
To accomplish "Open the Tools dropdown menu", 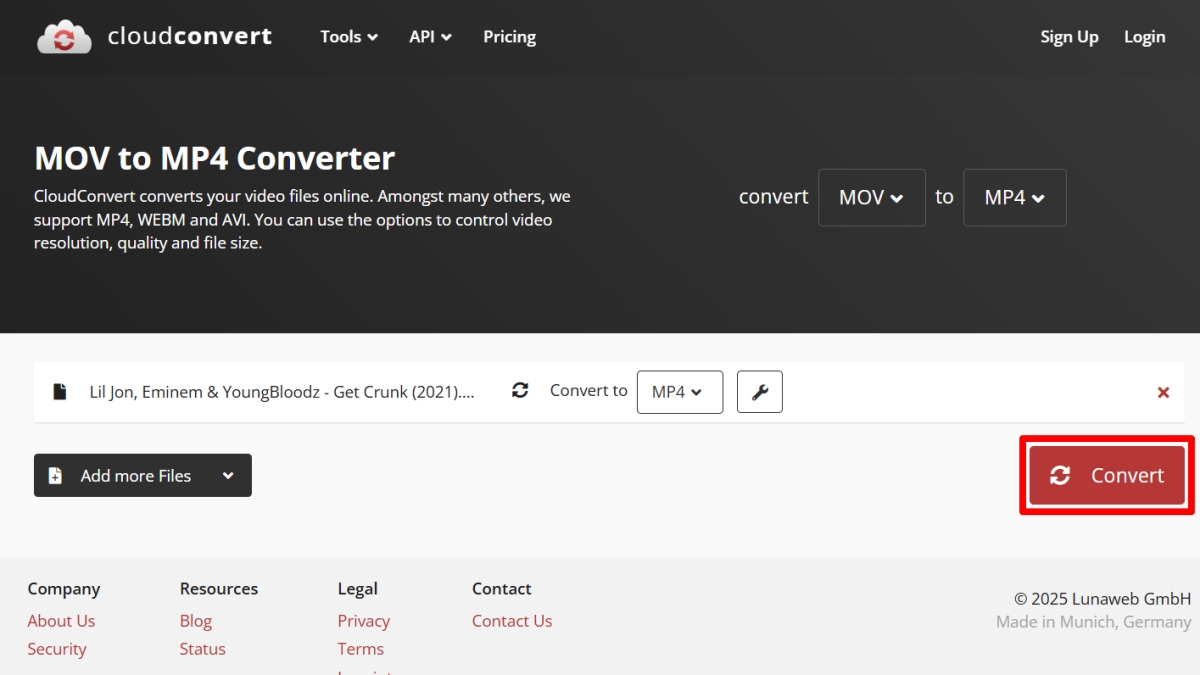I will click(349, 37).
